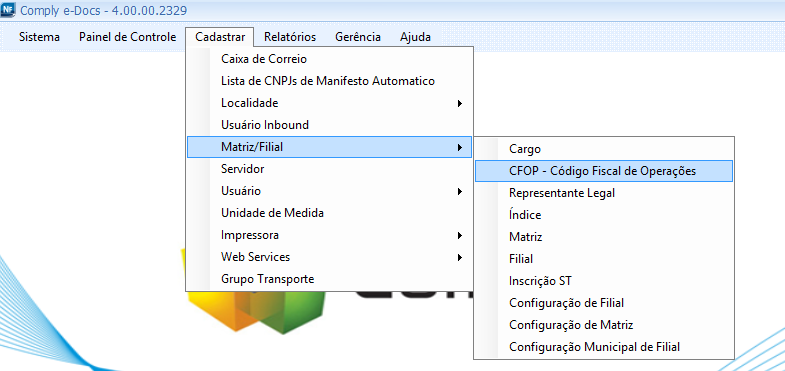Select Representante Legal in submenu

[603, 193]
